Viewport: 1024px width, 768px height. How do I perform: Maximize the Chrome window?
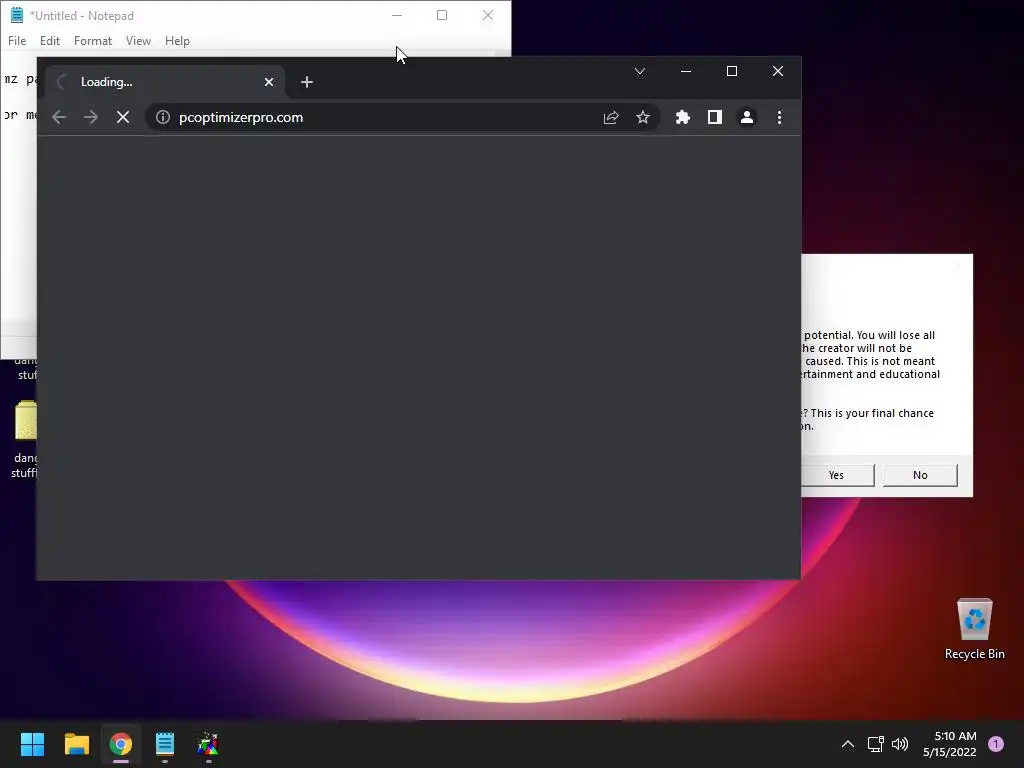point(732,71)
